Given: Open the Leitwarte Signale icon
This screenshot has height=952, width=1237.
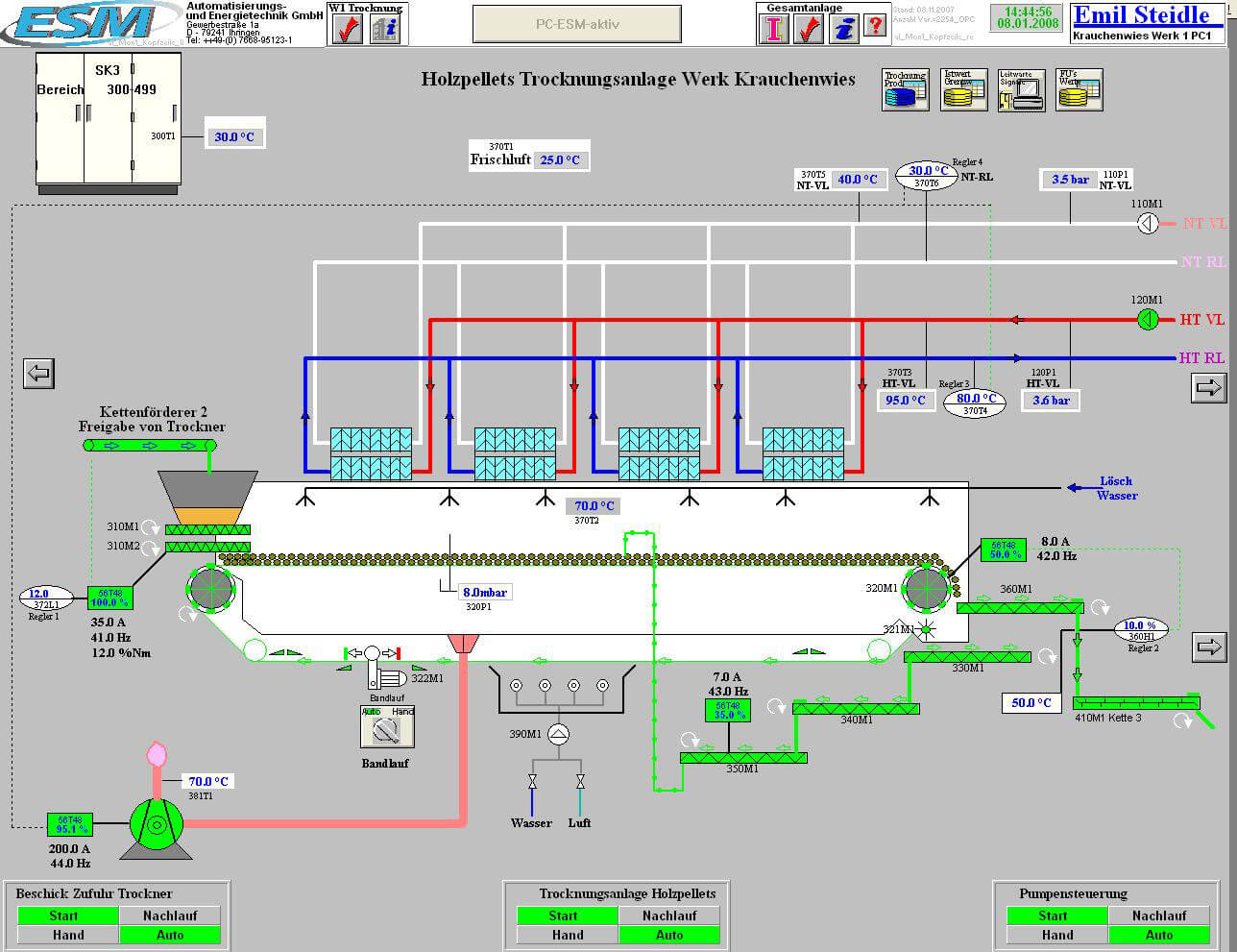Looking at the screenshot, I should point(1021,89).
